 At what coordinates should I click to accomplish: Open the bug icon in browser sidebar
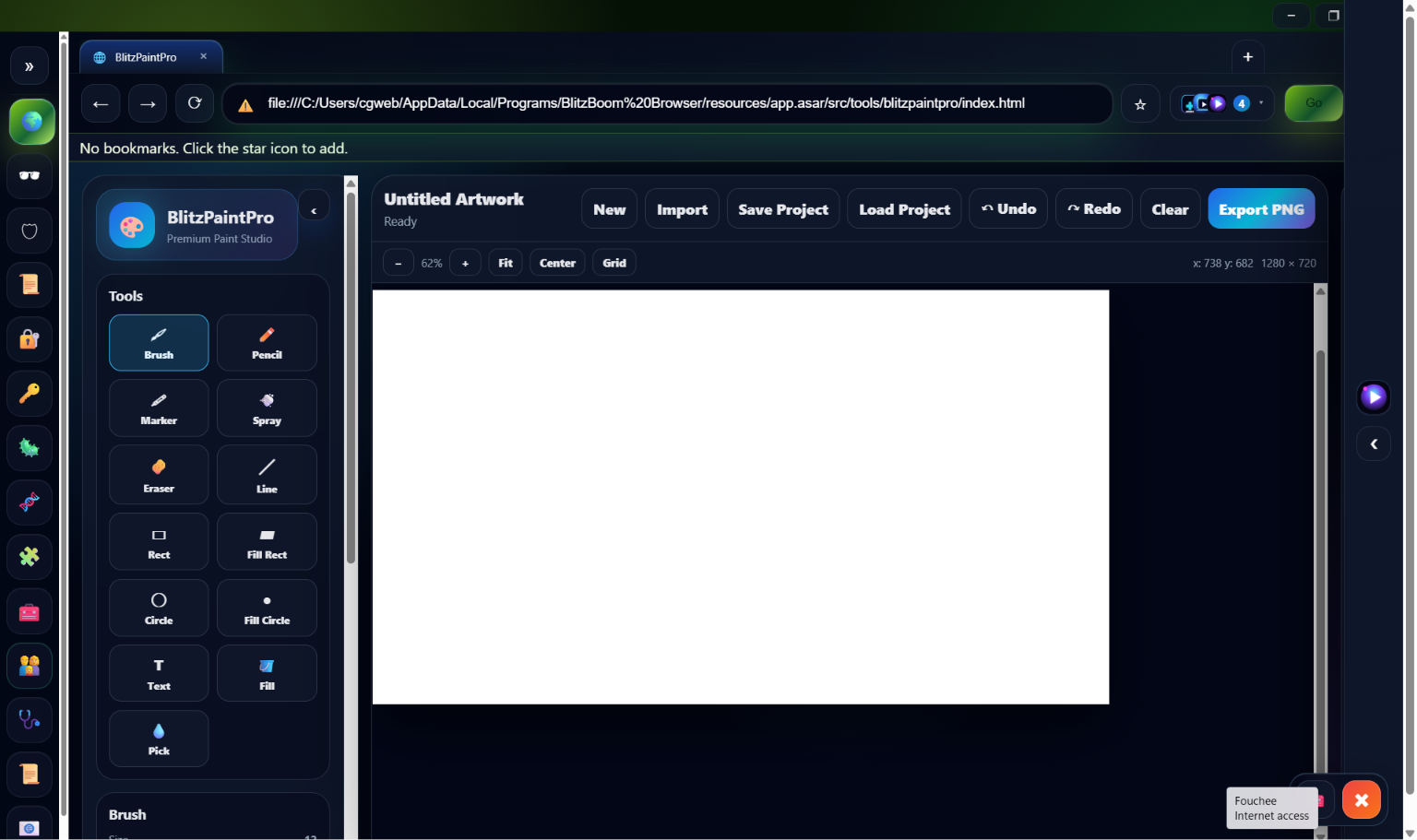[30, 448]
